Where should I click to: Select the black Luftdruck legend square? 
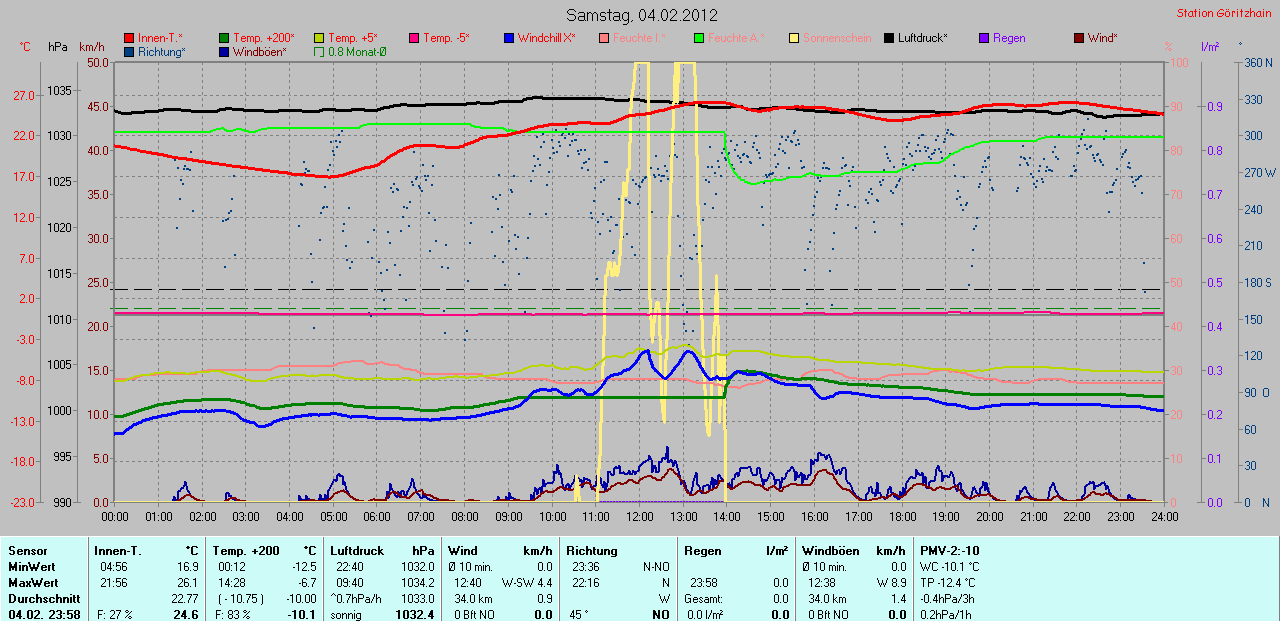(889, 38)
